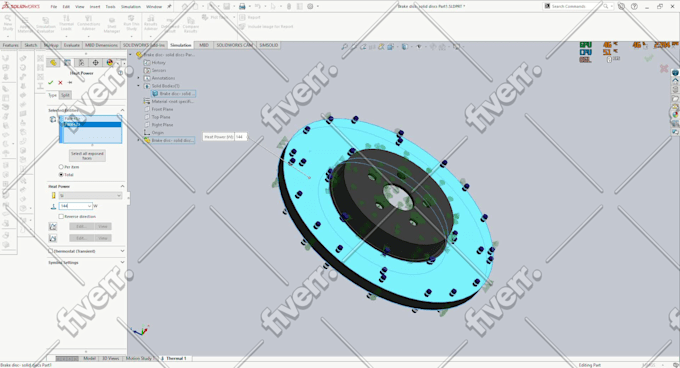
Task: Open the Search Commands dropdown arrow
Action: coord(611,7)
